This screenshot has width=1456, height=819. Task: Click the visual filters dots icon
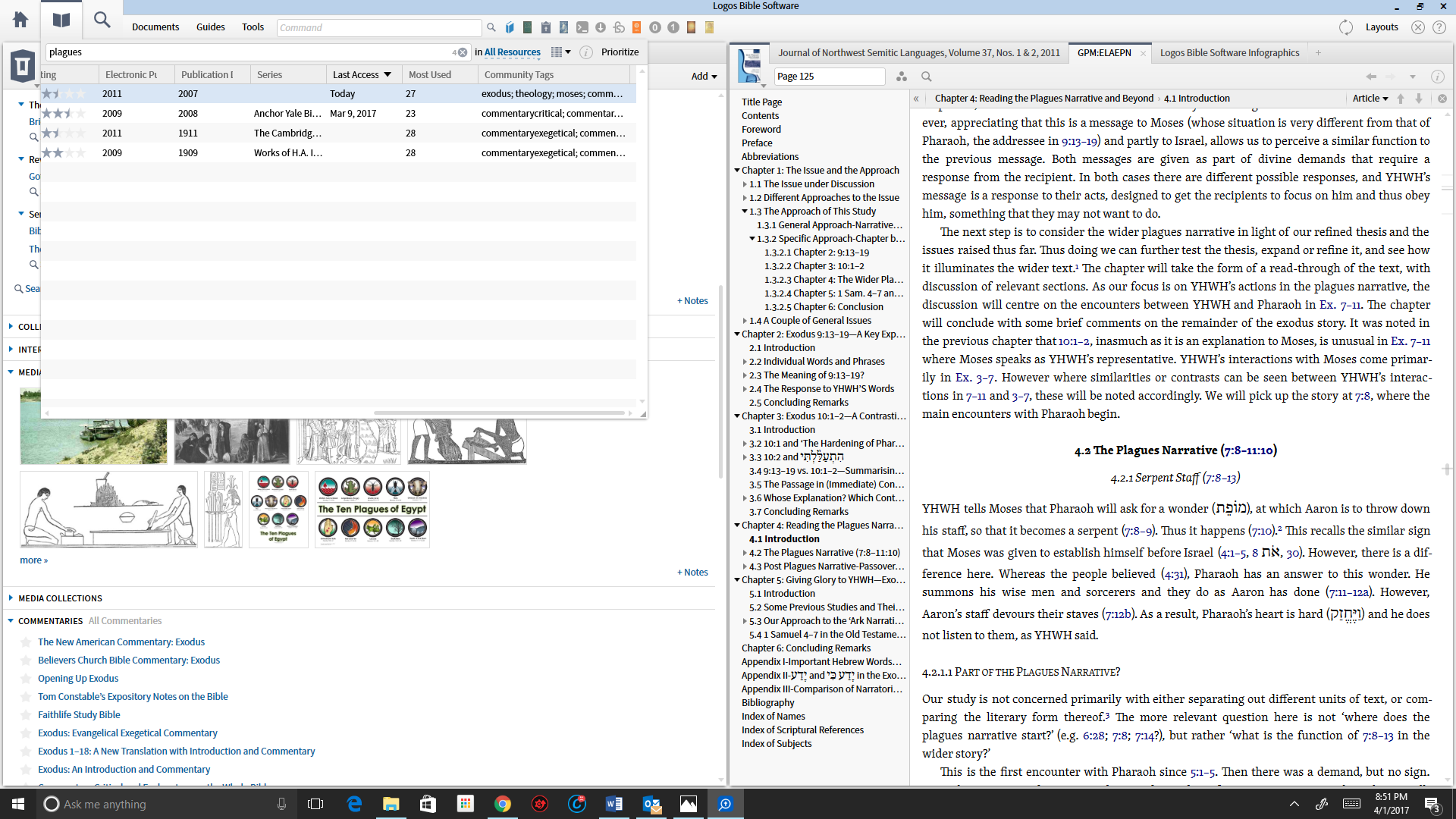(901, 77)
